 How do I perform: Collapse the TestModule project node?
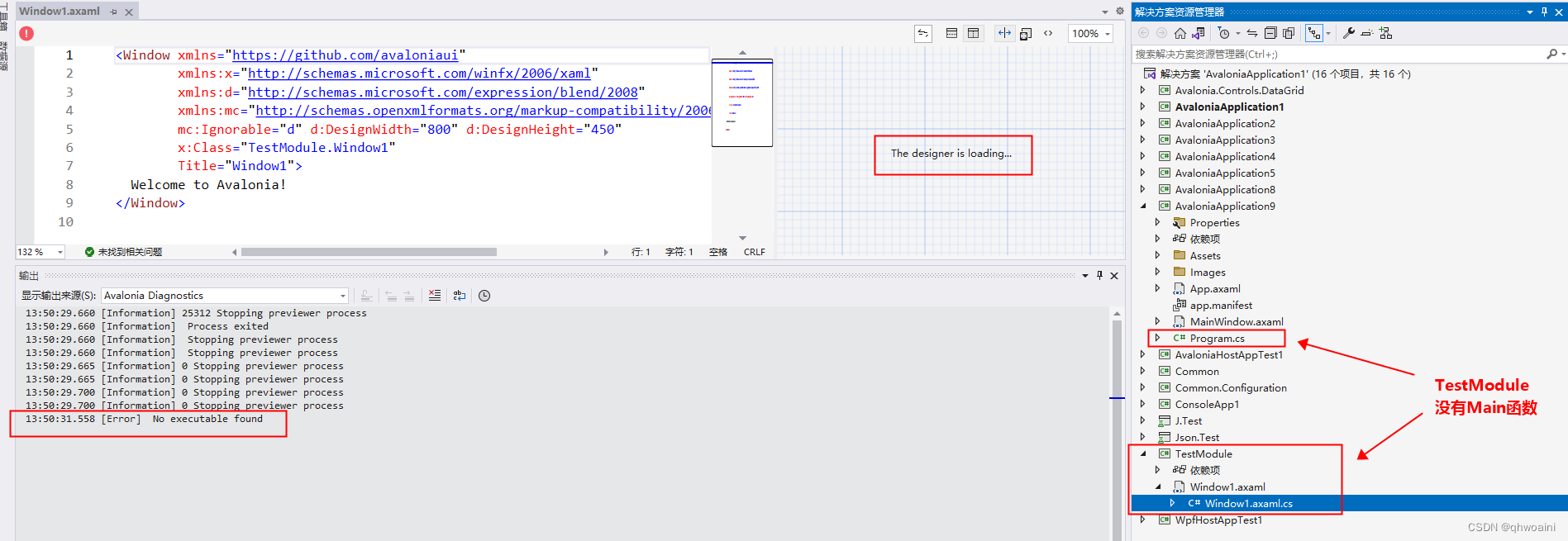click(1143, 454)
